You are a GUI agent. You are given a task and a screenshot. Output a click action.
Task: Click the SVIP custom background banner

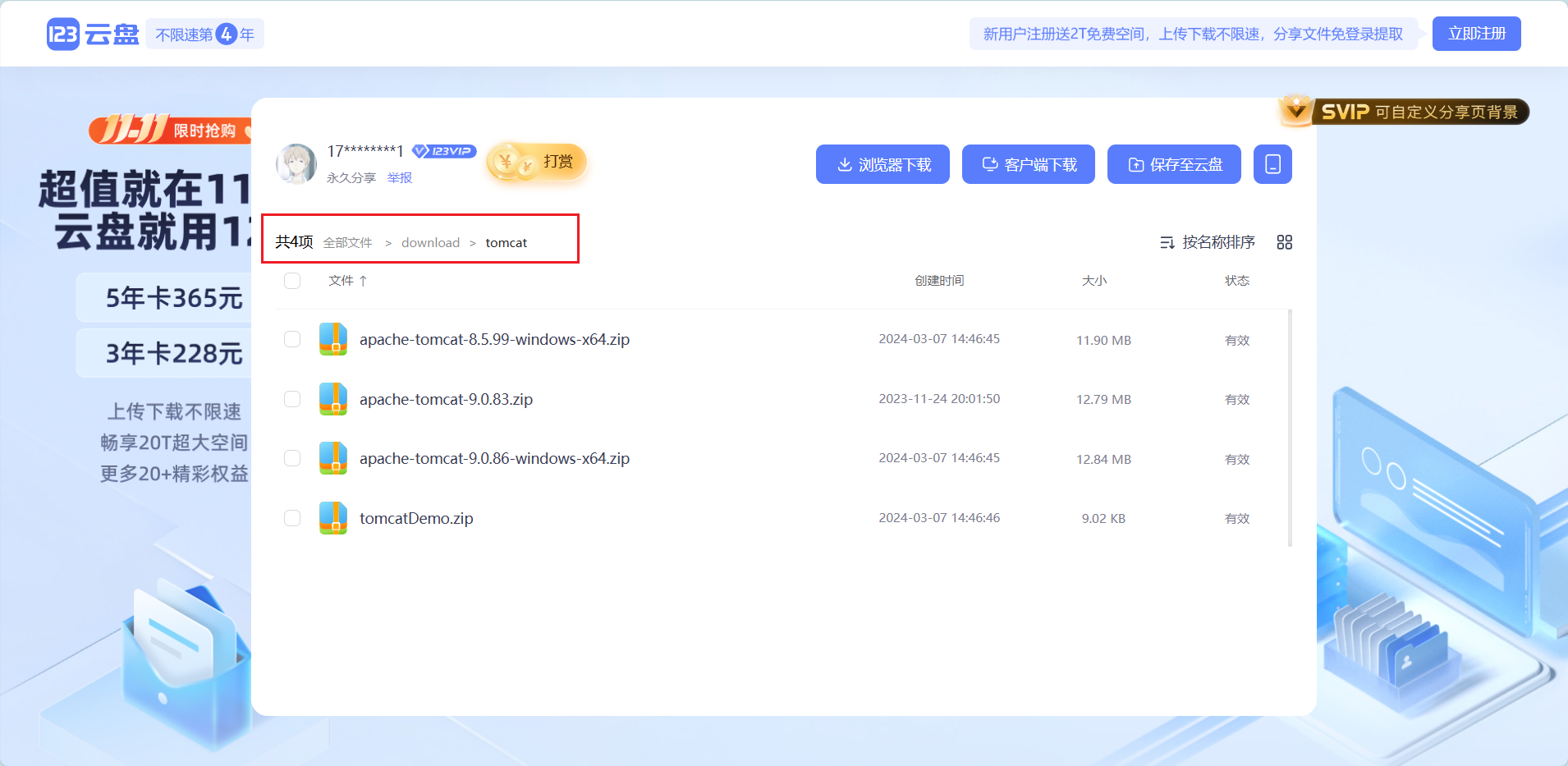[1404, 112]
